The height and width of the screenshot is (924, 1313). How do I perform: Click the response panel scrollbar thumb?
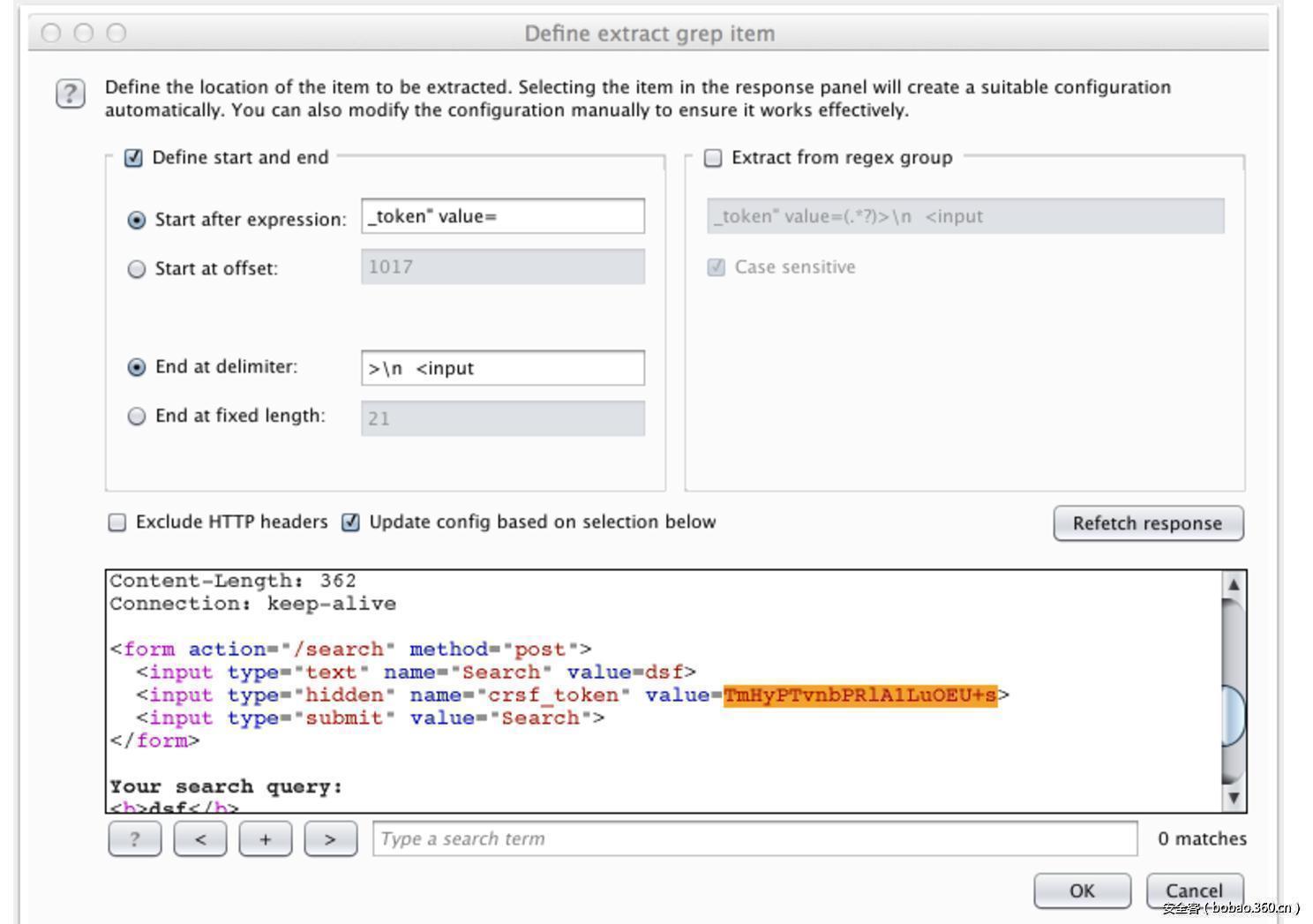(x=1234, y=715)
